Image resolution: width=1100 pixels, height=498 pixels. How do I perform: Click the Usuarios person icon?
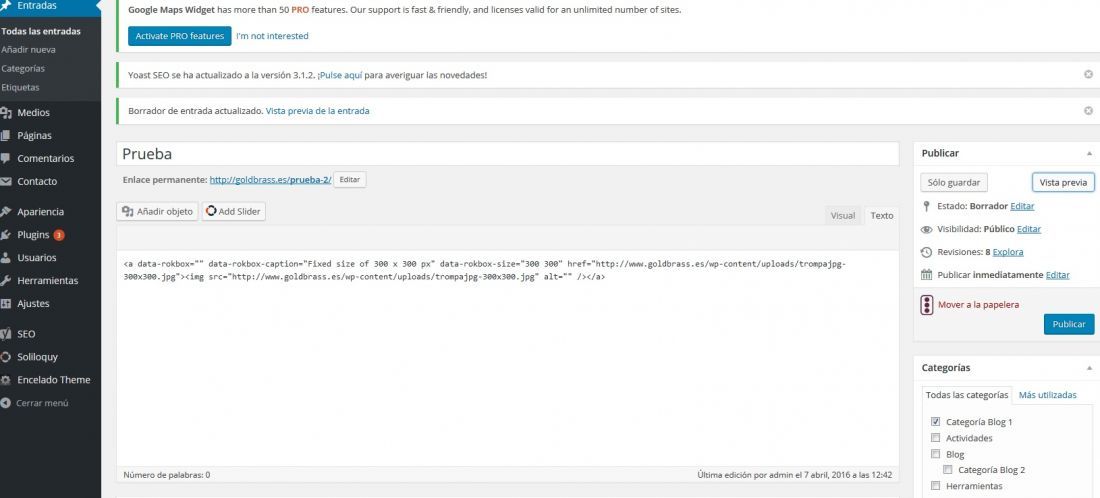(6, 257)
